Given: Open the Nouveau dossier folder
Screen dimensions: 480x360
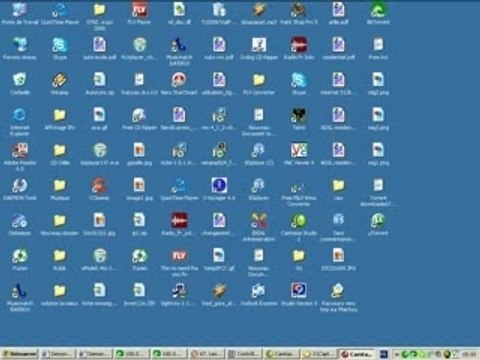Looking at the screenshot, I should point(60,220).
